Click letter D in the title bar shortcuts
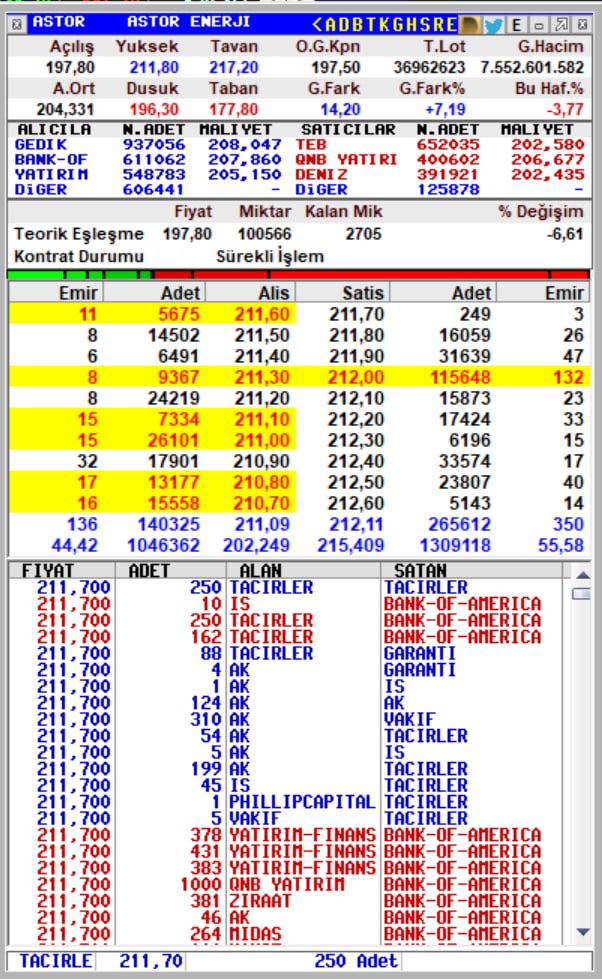Screen dimensions: 602x979 click(345, 25)
